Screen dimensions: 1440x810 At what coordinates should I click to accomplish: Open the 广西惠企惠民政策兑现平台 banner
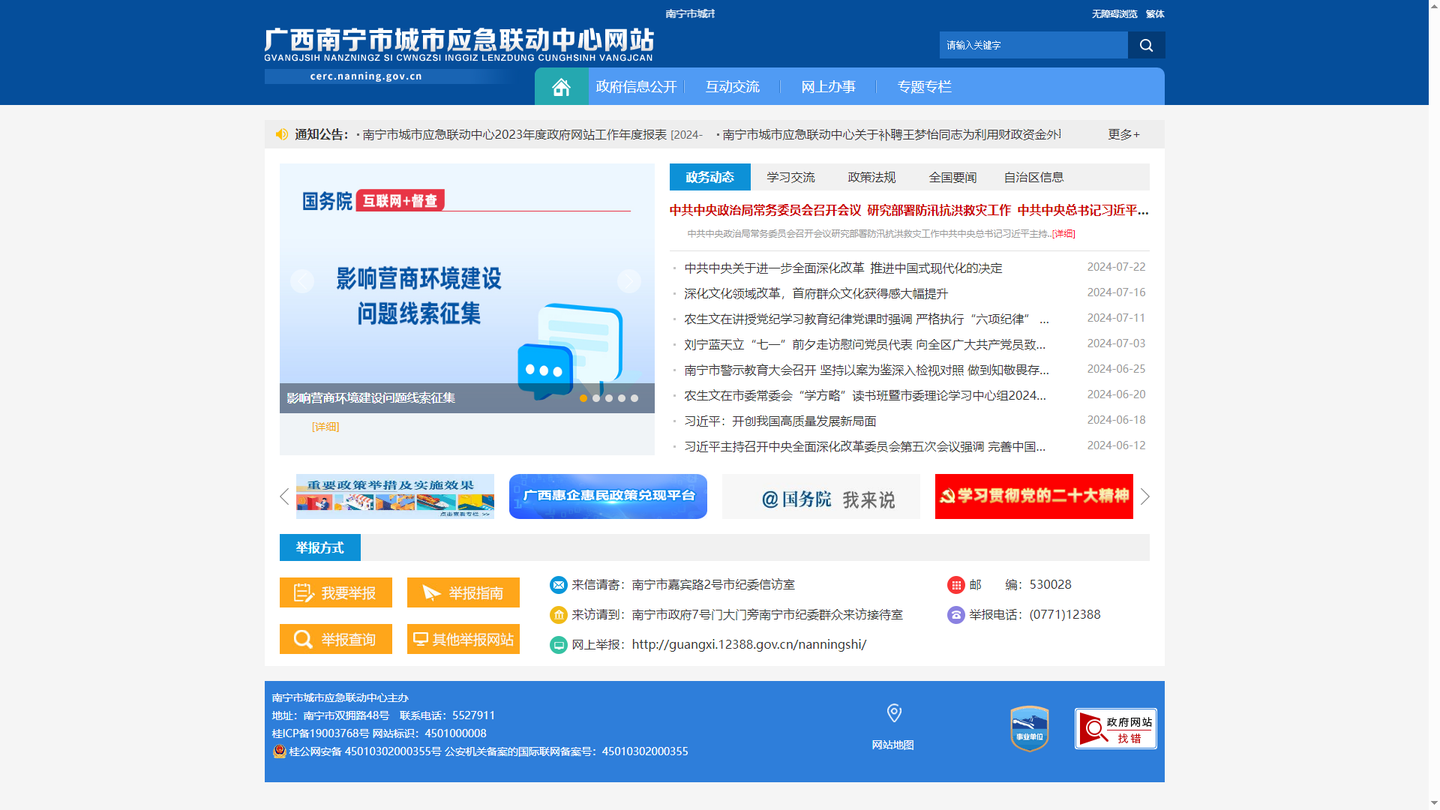tap(608, 496)
